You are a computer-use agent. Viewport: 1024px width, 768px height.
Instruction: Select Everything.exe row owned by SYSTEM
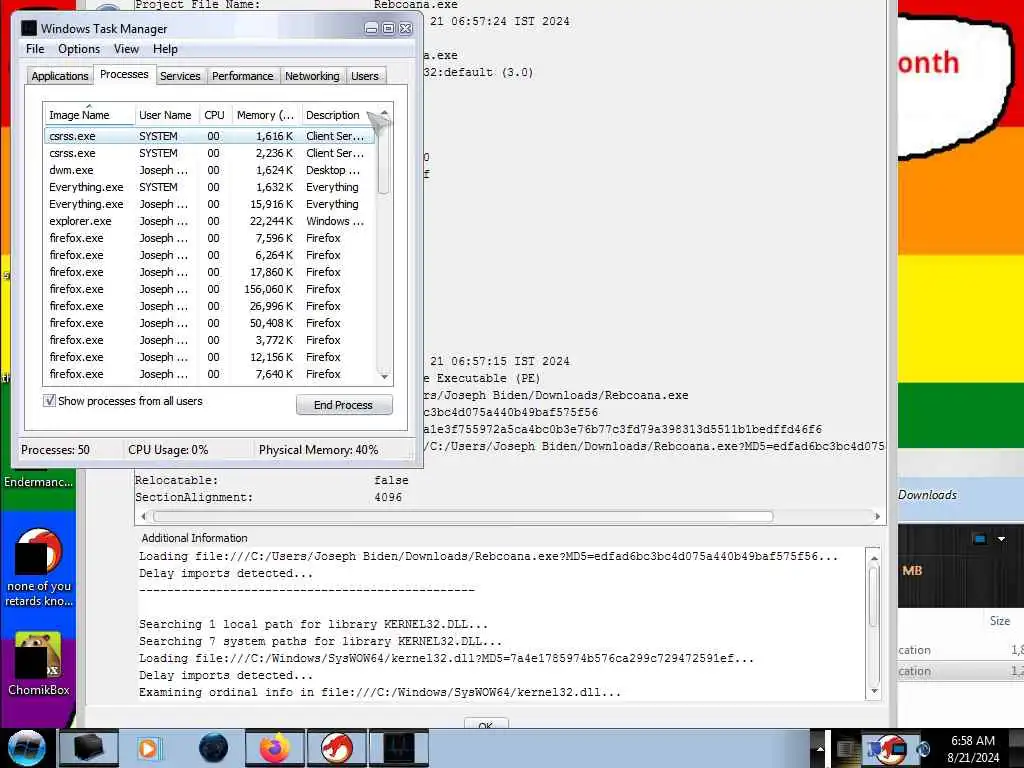209,187
